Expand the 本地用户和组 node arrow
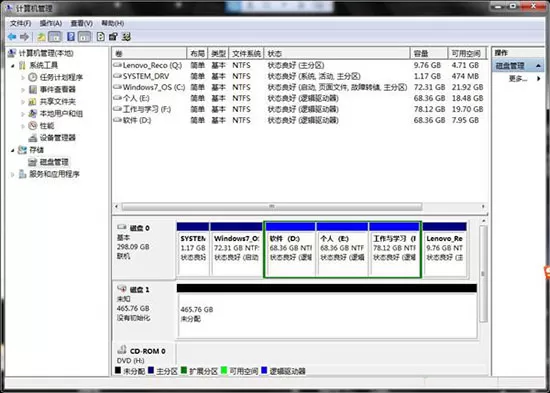The image size is (550, 393). pos(23,114)
